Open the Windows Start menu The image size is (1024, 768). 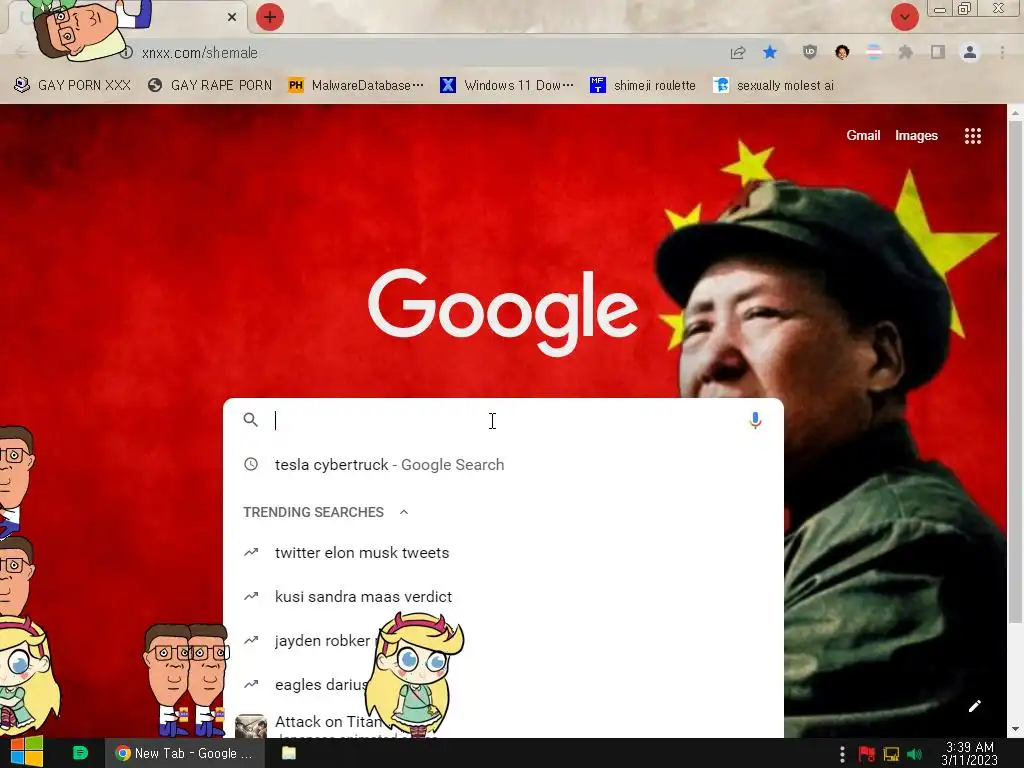[x=27, y=753]
